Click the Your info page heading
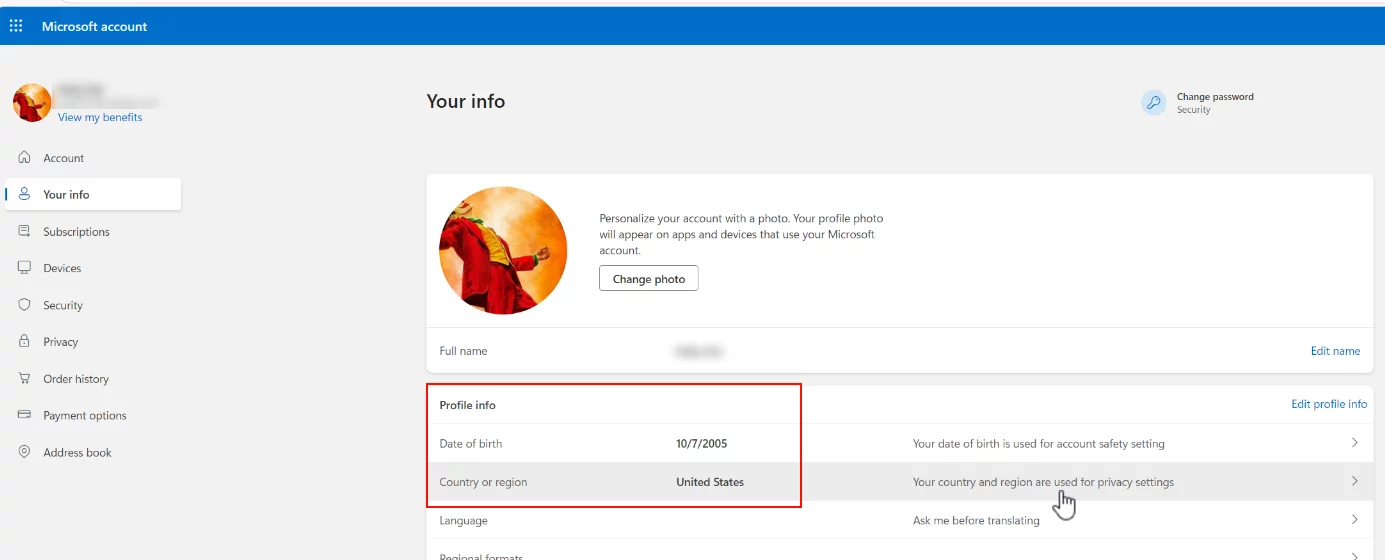The height and width of the screenshot is (560, 1385). 466,101
